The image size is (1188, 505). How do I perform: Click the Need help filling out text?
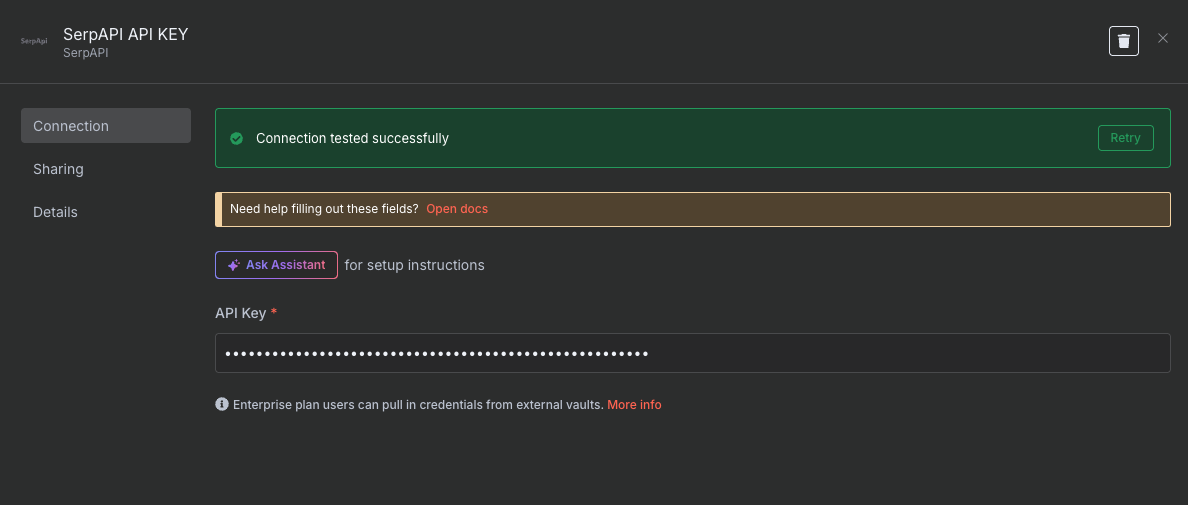(324, 209)
